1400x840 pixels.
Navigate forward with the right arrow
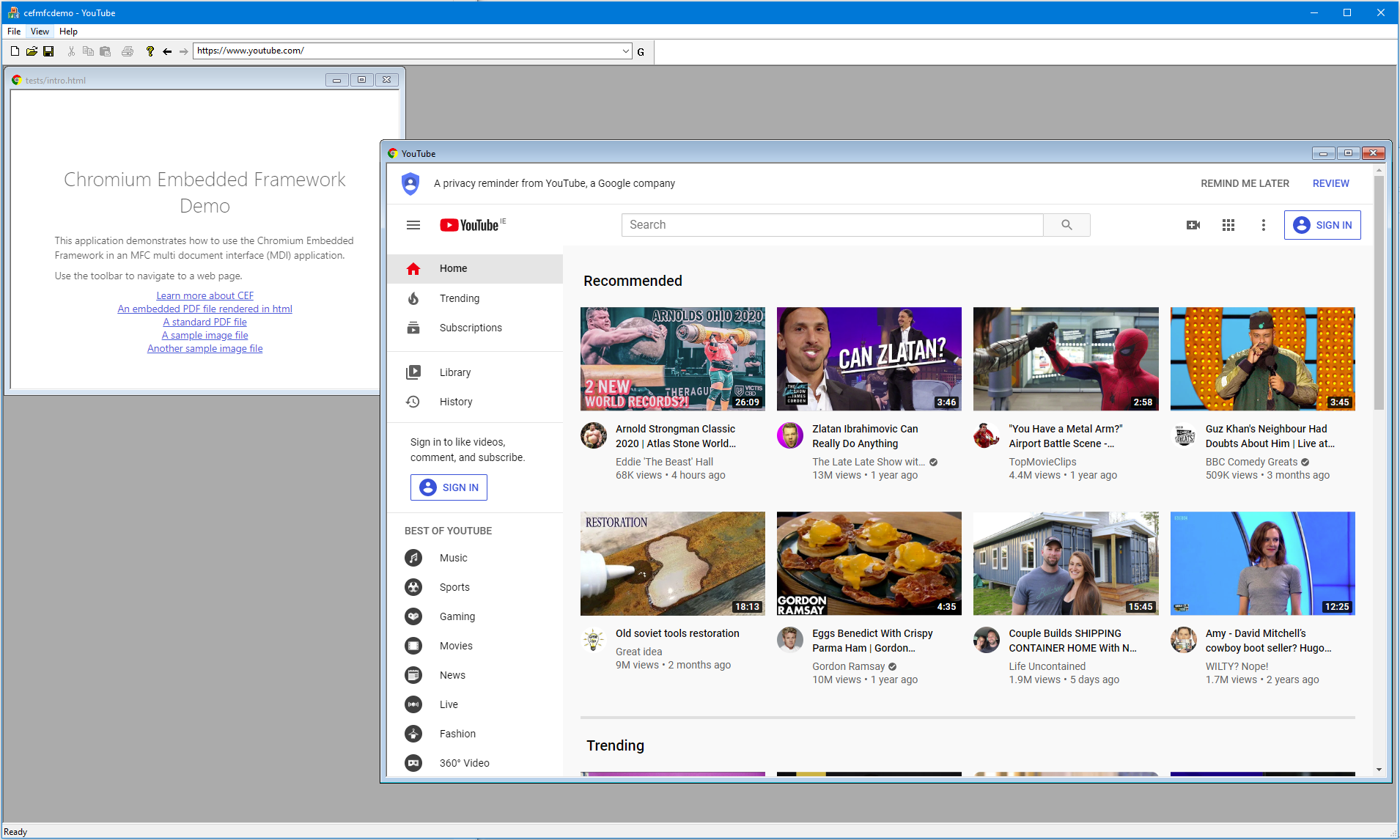pos(183,51)
